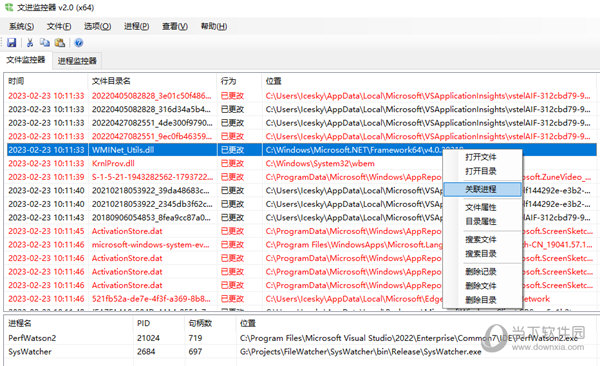Choose 目录属性 in the context menu
The width and height of the screenshot is (600, 366).
point(481,221)
